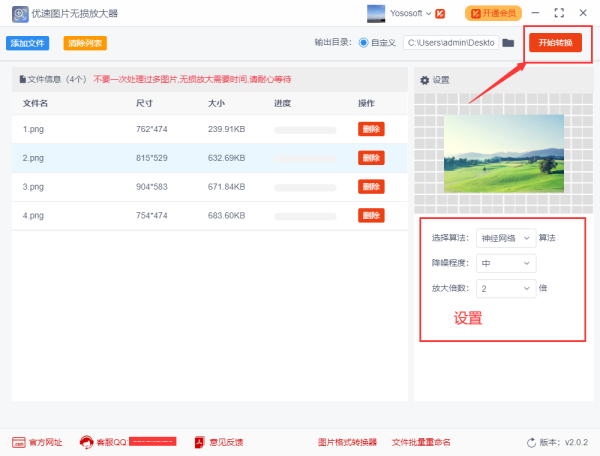Click the output folder browse icon
This screenshot has width=600, height=456.
click(508, 43)
